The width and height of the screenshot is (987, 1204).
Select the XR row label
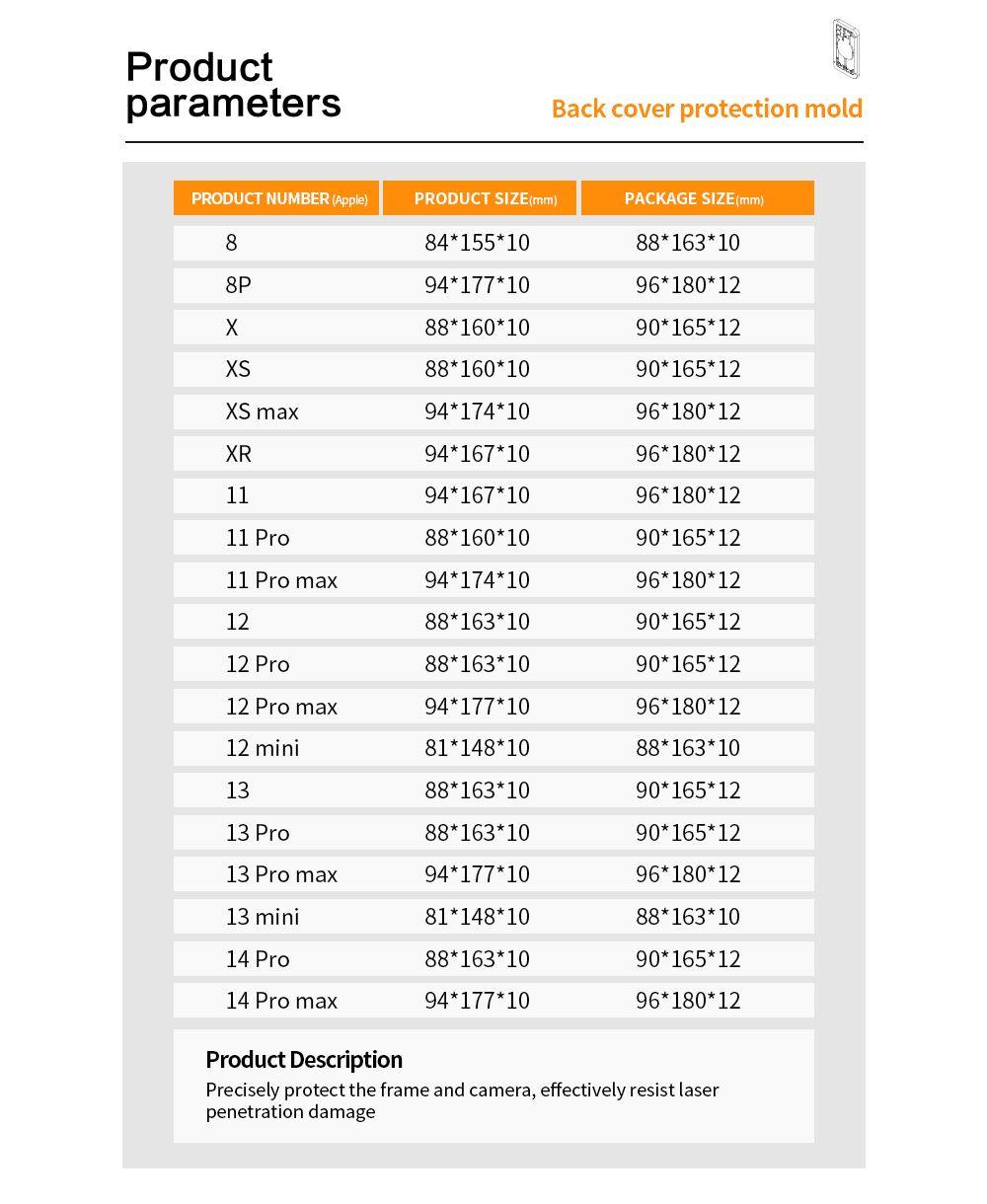[238, 454]
